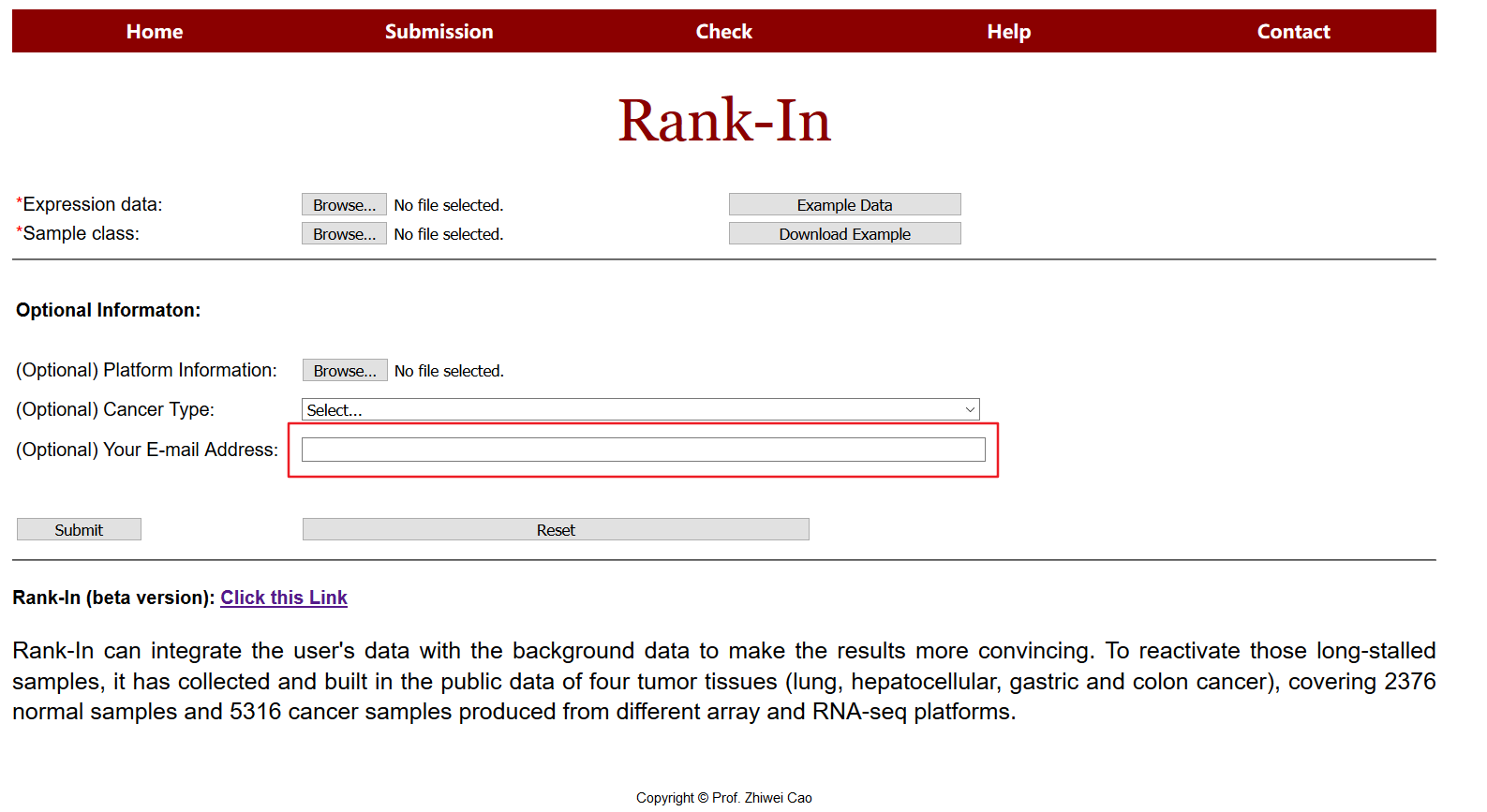Submit the form
Screen dimensions: 1487x812
(79, 529)
